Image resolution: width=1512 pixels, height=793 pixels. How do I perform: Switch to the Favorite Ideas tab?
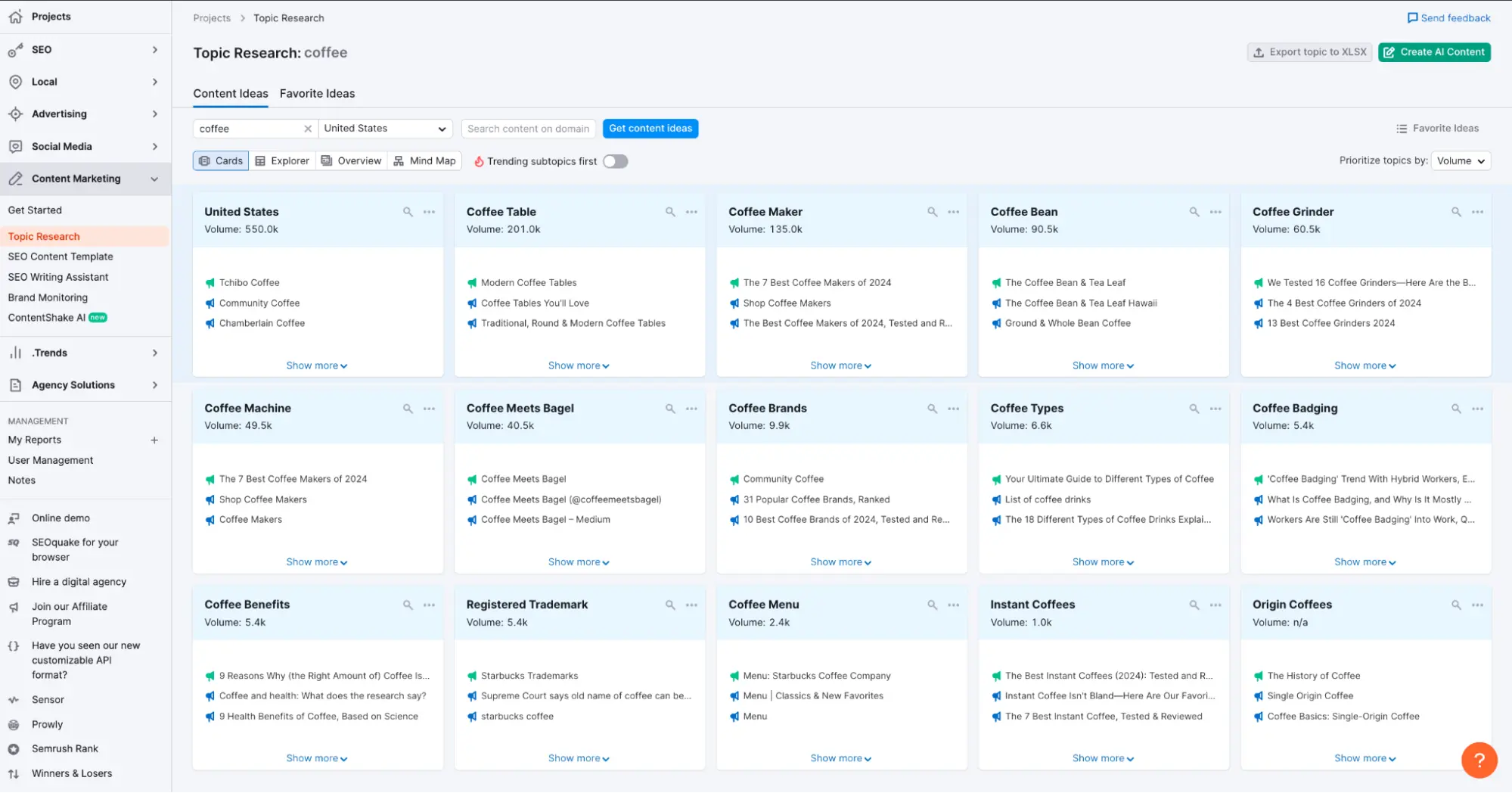(x=317, y=93)
